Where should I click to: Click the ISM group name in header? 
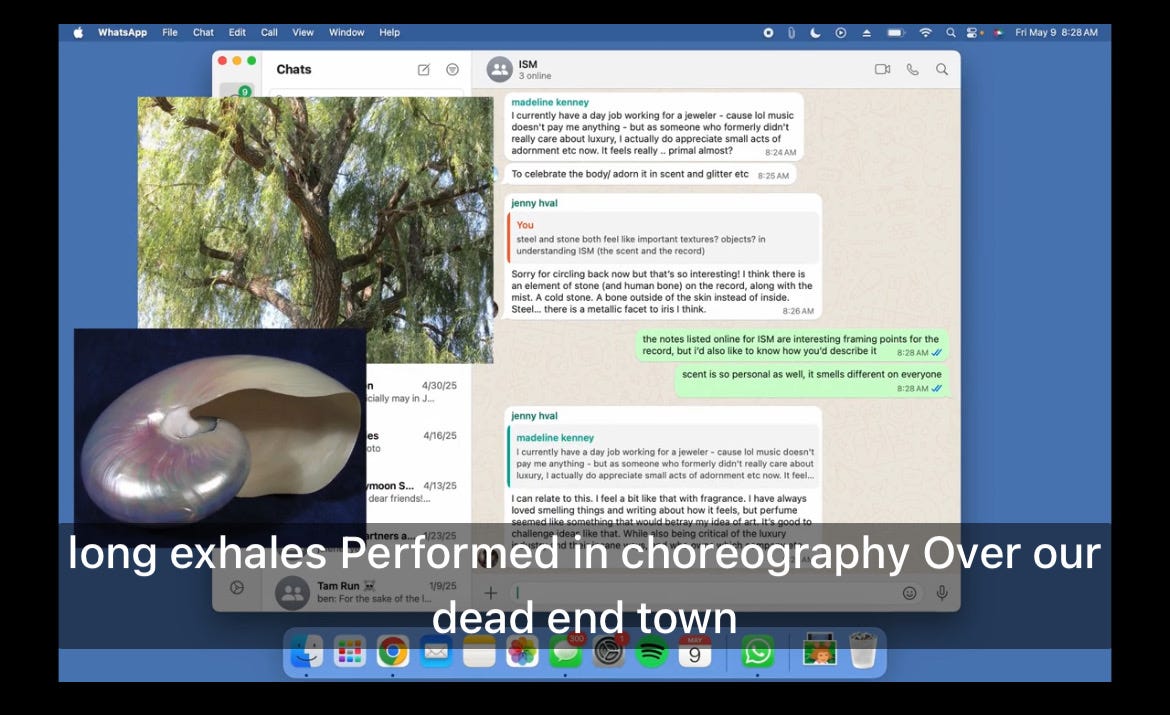pos(528,64)
